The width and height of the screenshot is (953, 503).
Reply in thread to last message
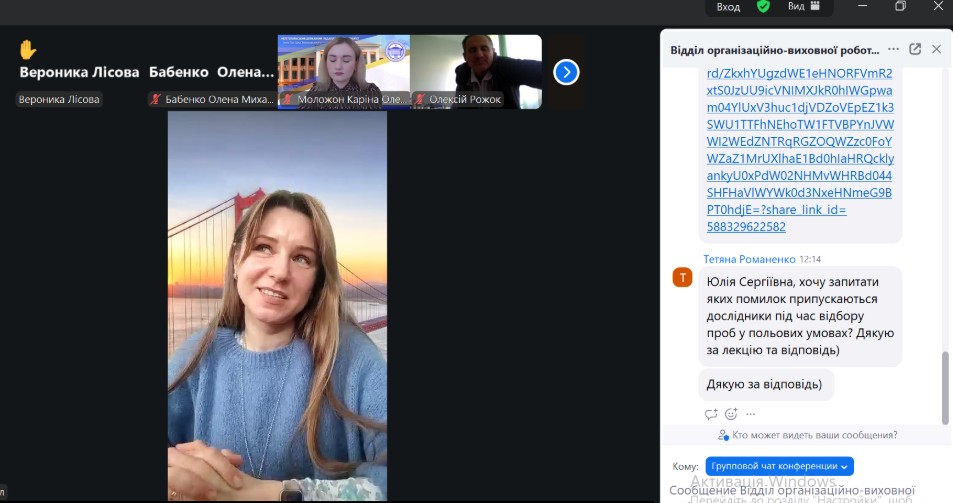[711, 414]
